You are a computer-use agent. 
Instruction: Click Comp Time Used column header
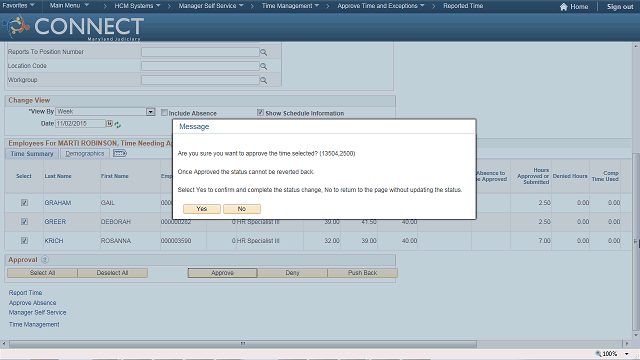click(x=605, y=176)
